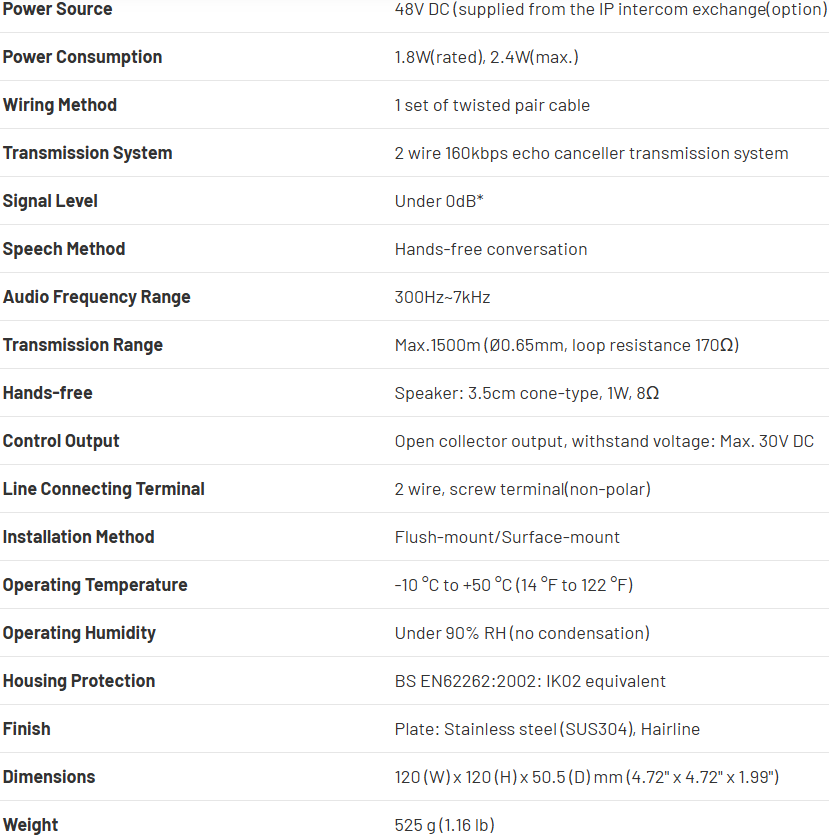Screen dimensions: 829x836
Task: Click the Wiring Method label
Action: click(60, 105)
